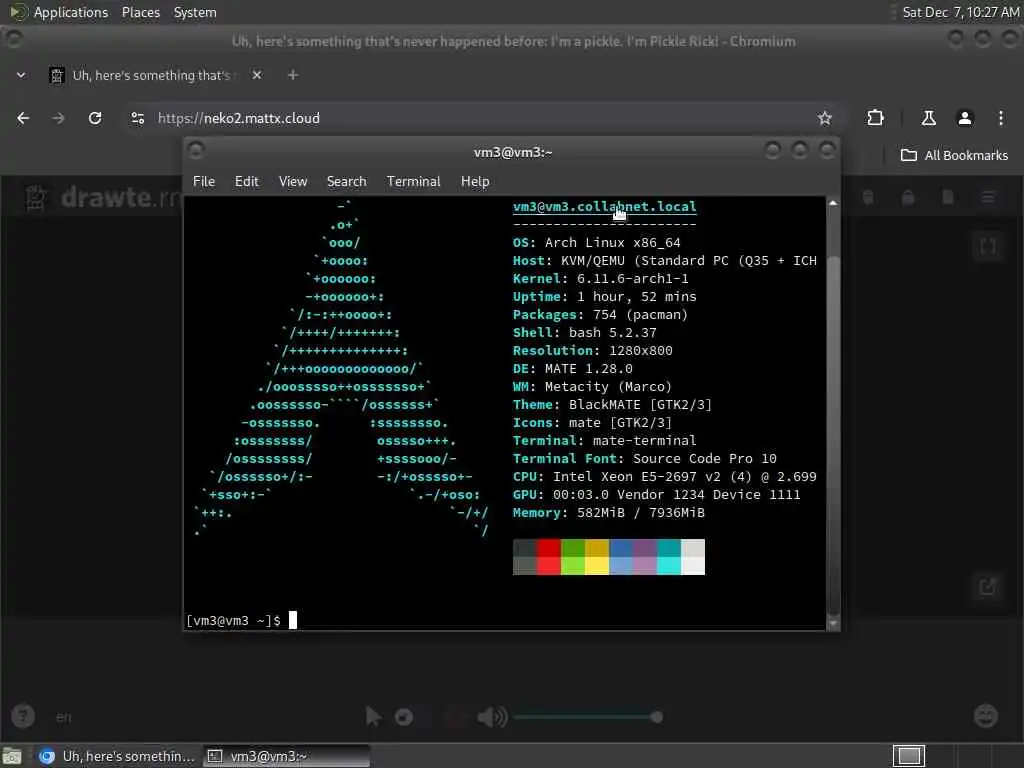Open the Terminal menu in terminal window
Viewport: 1024px width, 768px height.
coord(413,182)
